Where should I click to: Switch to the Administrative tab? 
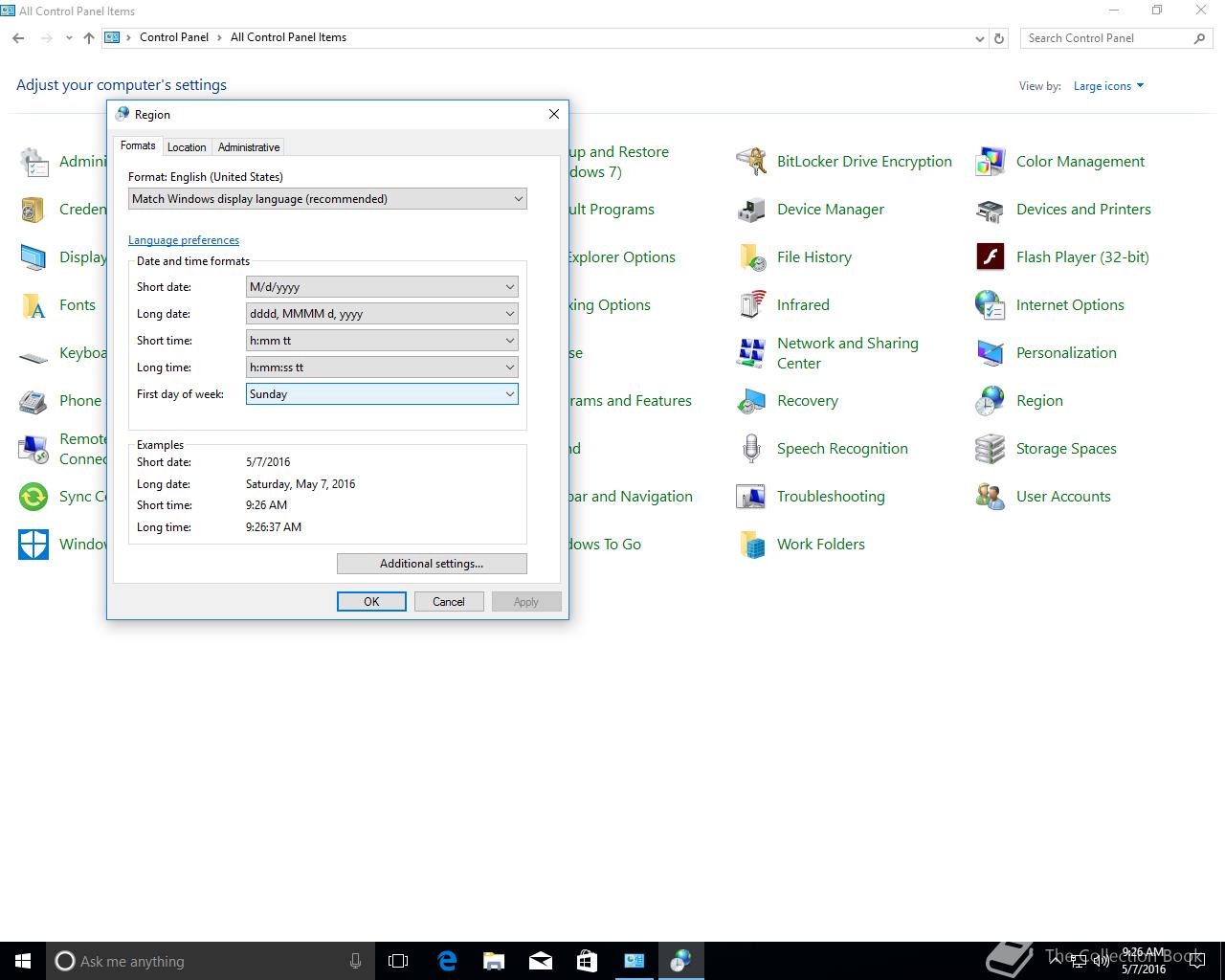[249, 147]
